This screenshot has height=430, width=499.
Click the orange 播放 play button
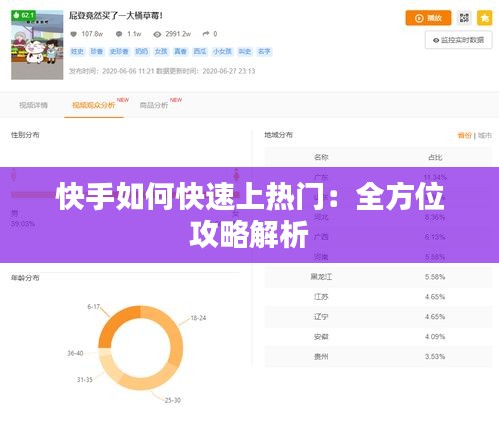pyautogui.click(x=428, y=18)
